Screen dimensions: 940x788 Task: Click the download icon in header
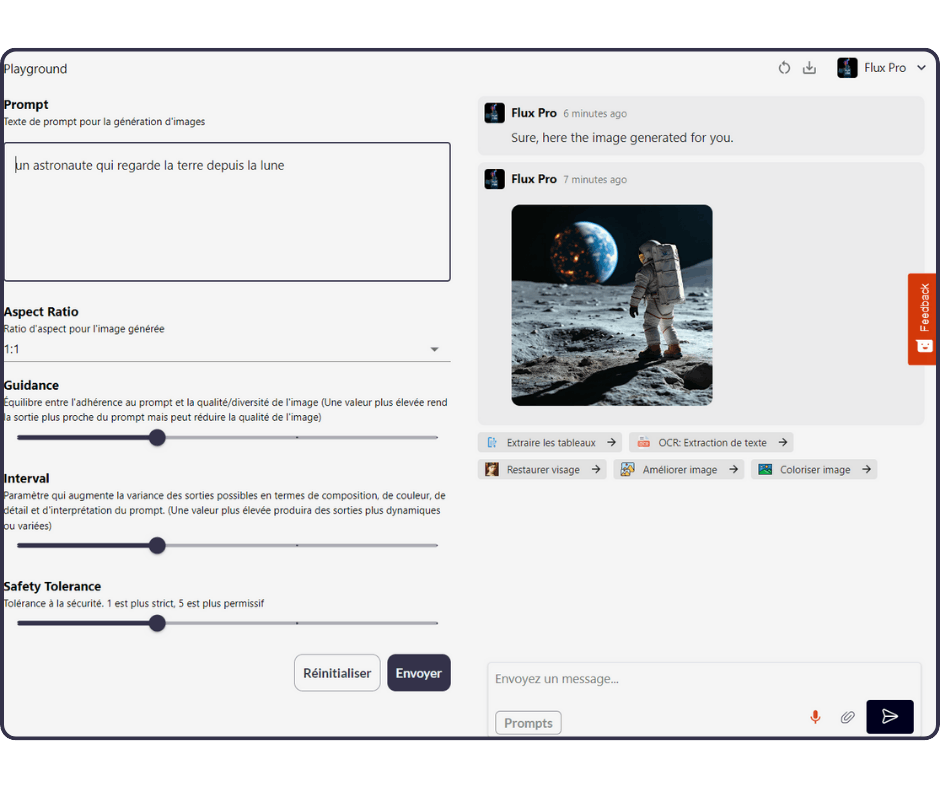809,68
